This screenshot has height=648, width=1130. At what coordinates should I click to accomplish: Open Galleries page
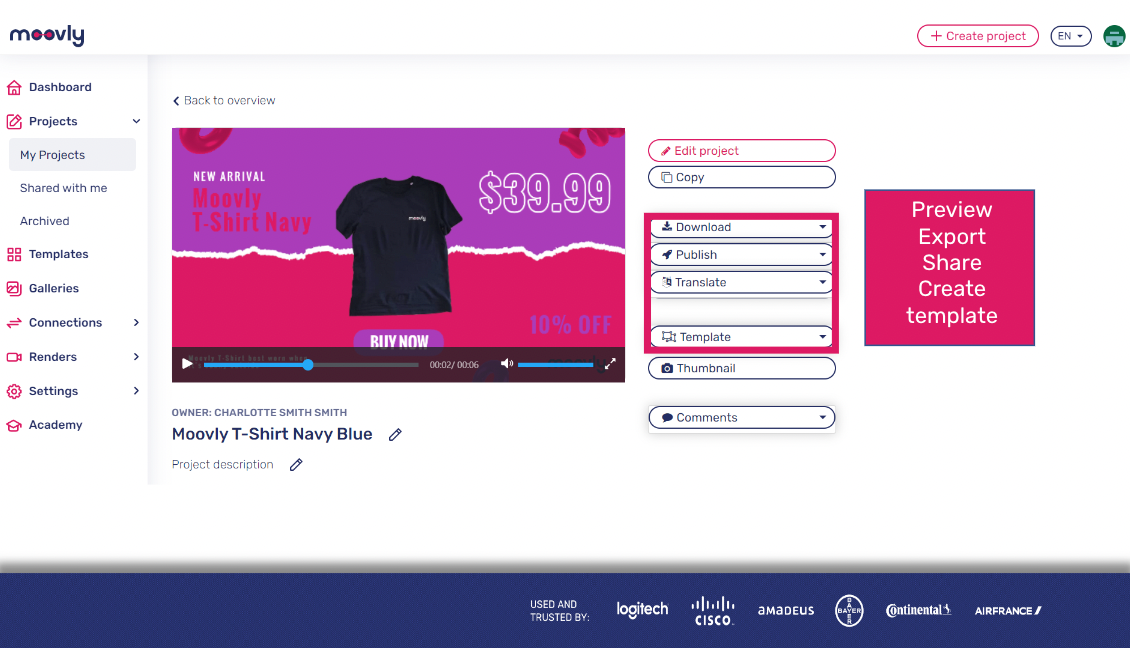point(53,288)
